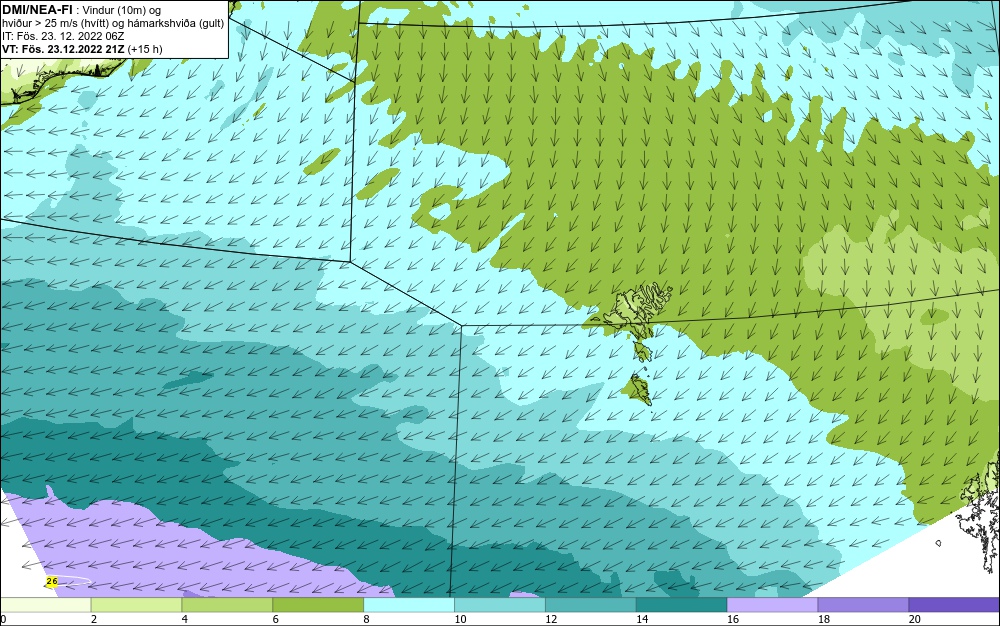Click the 0–2 m/s pale yellow legend swatch
This screenshot has width=1000, height=626.
(x=46, y=605)
